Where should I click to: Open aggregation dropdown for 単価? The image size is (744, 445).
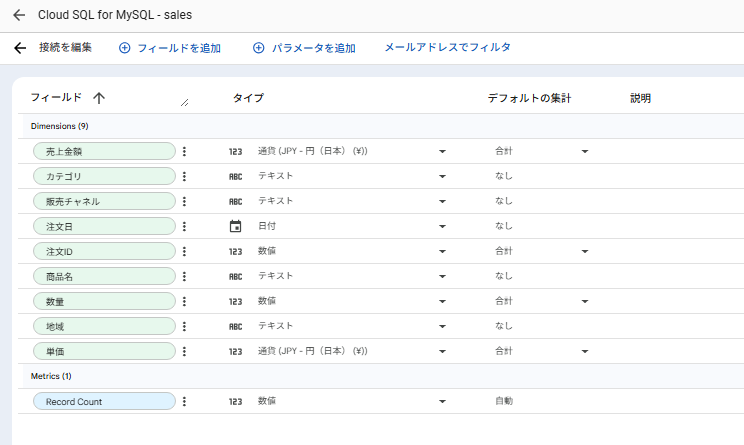tap(585, 352)
